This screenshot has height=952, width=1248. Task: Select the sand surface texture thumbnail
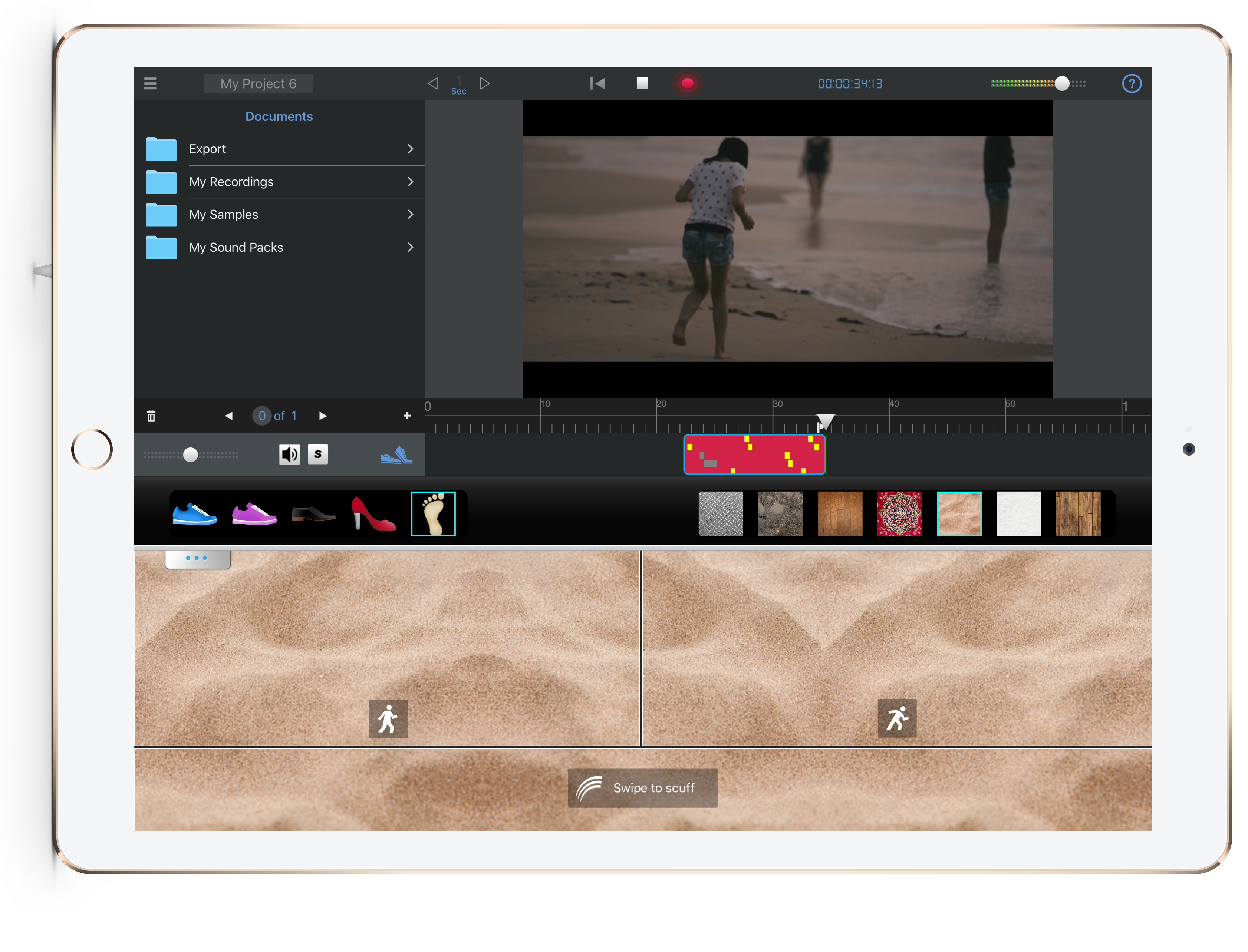(959, 513)
